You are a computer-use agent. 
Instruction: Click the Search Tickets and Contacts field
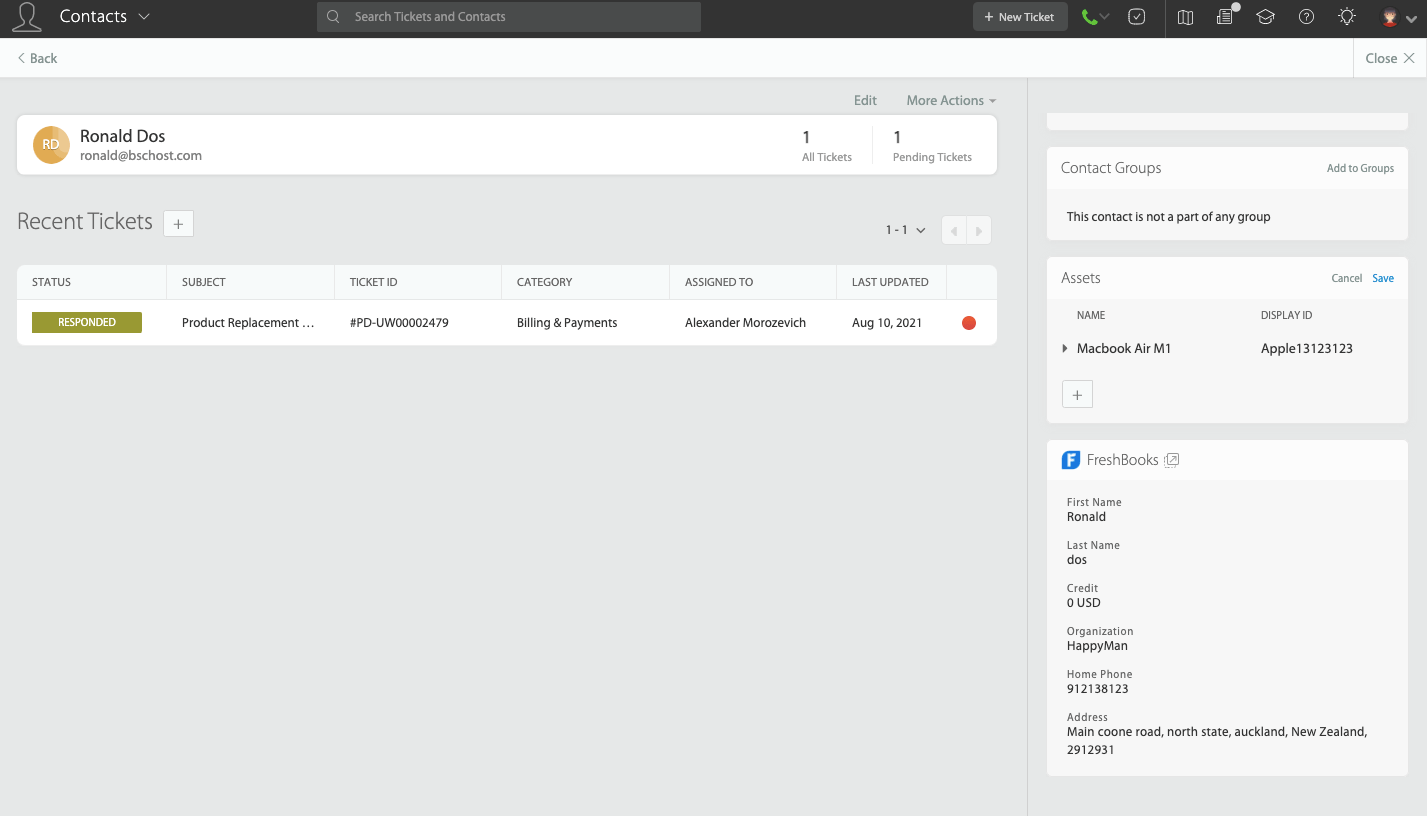pyautogui.click(x=508, y=17)
